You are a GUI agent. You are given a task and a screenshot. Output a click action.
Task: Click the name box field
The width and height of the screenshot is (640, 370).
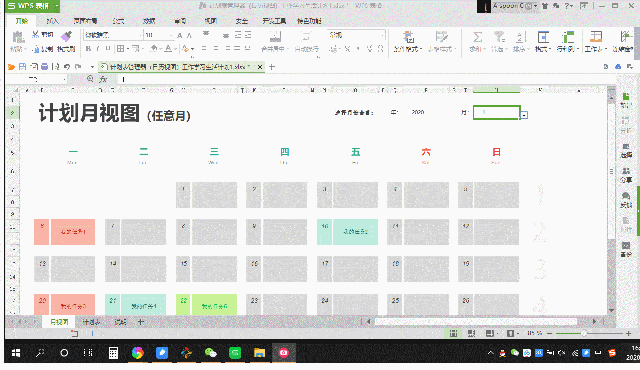point(36,79)
